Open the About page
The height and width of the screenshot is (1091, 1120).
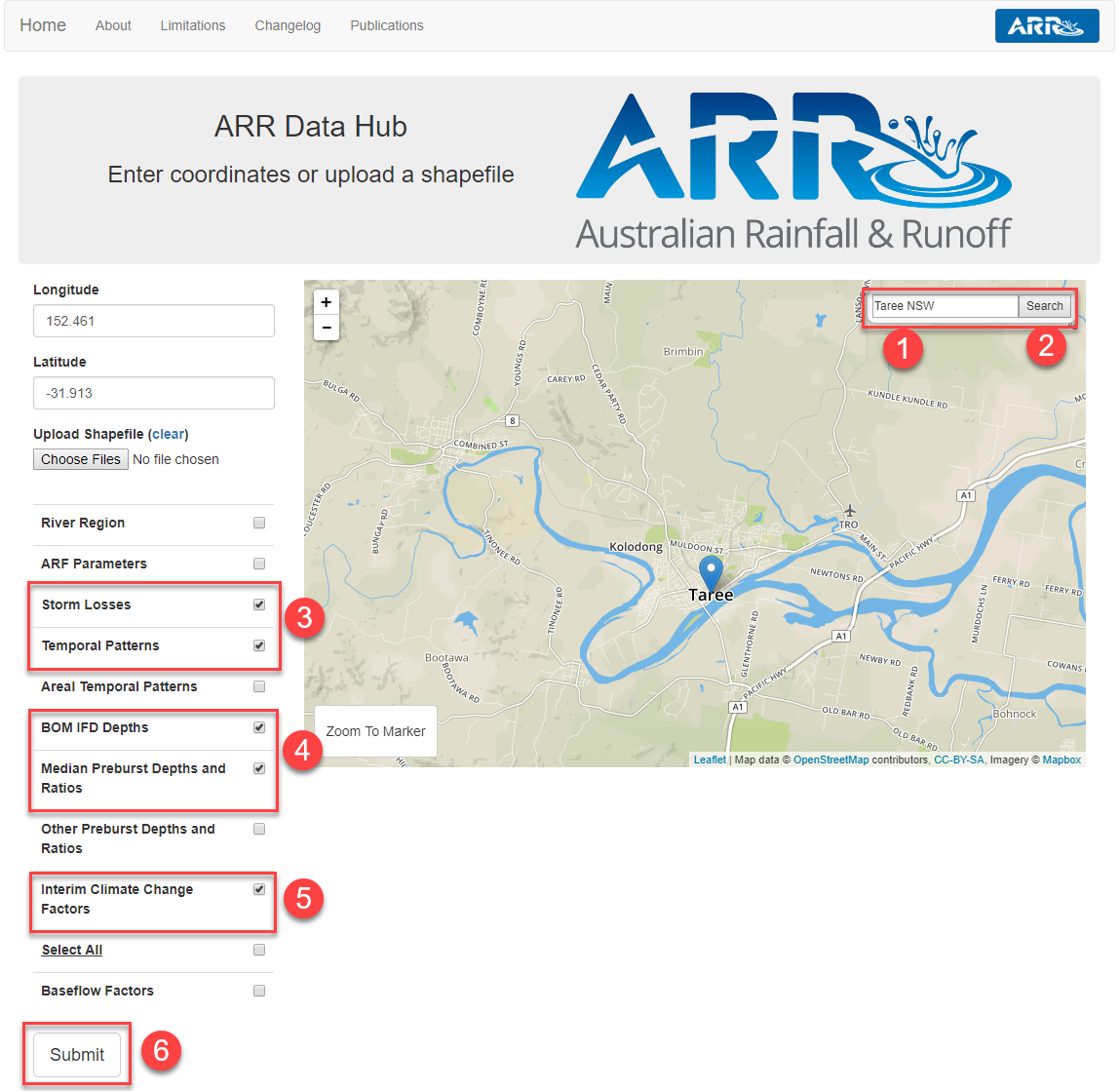(x=114, y=25)
